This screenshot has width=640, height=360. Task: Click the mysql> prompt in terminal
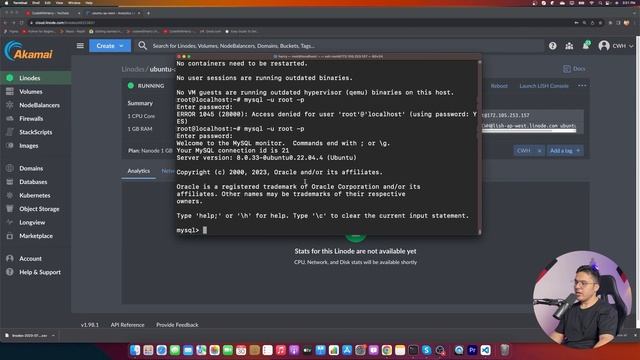188,230
